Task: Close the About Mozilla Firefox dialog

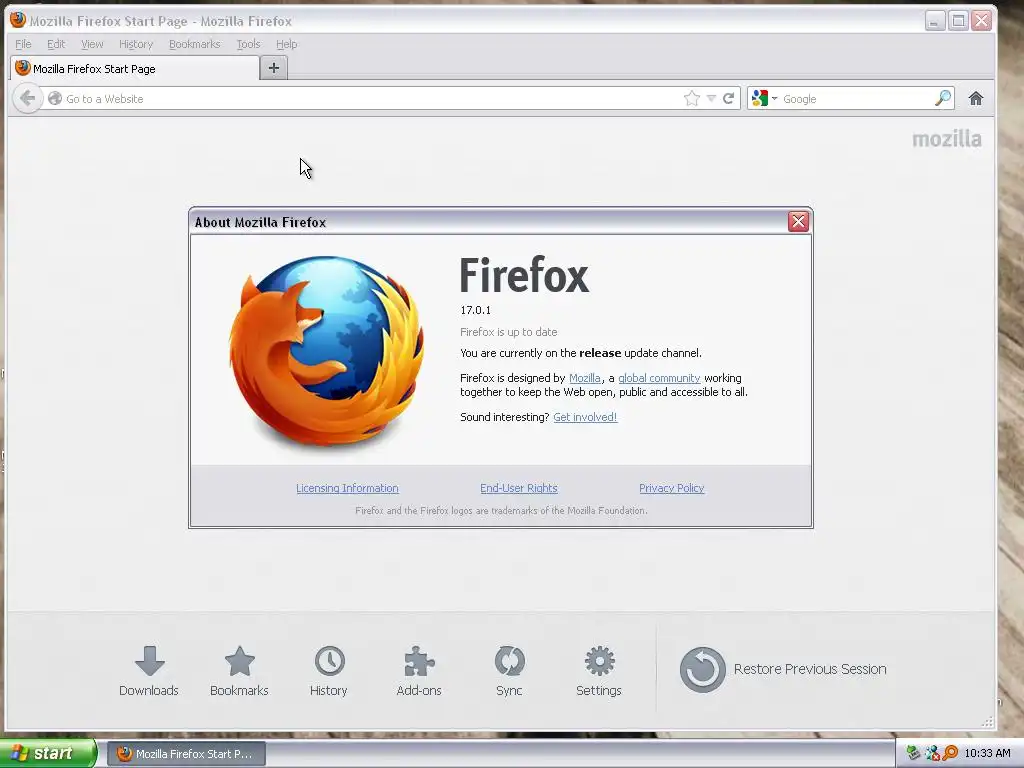Action: (x=798, y=222)
